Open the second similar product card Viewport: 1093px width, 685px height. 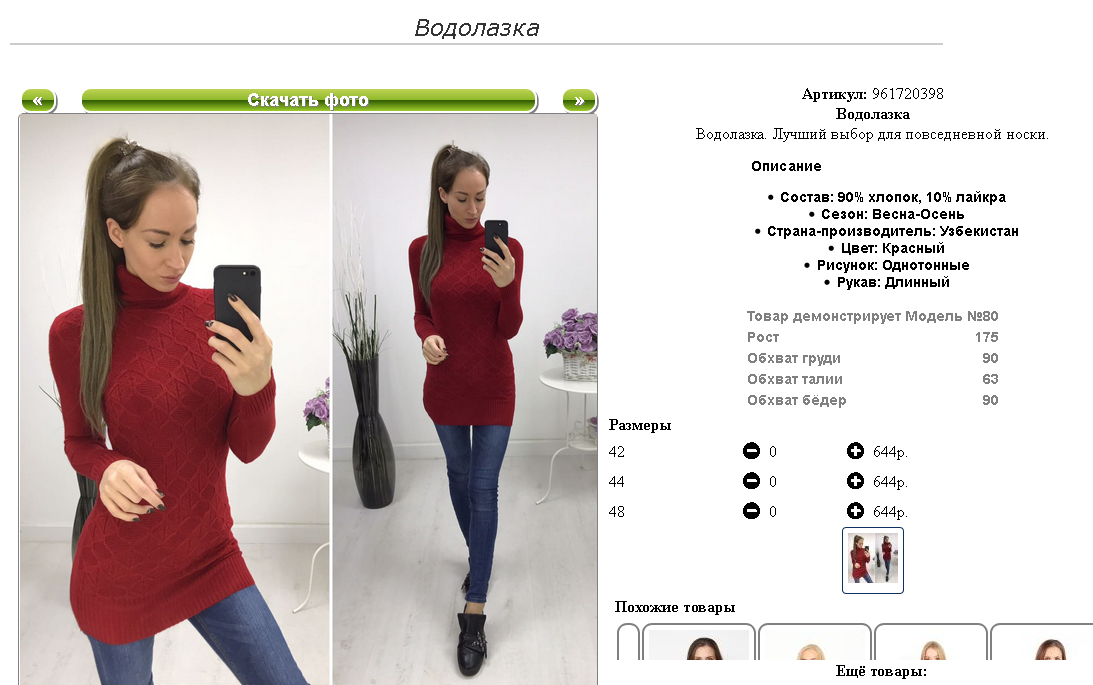coord(814,642)
